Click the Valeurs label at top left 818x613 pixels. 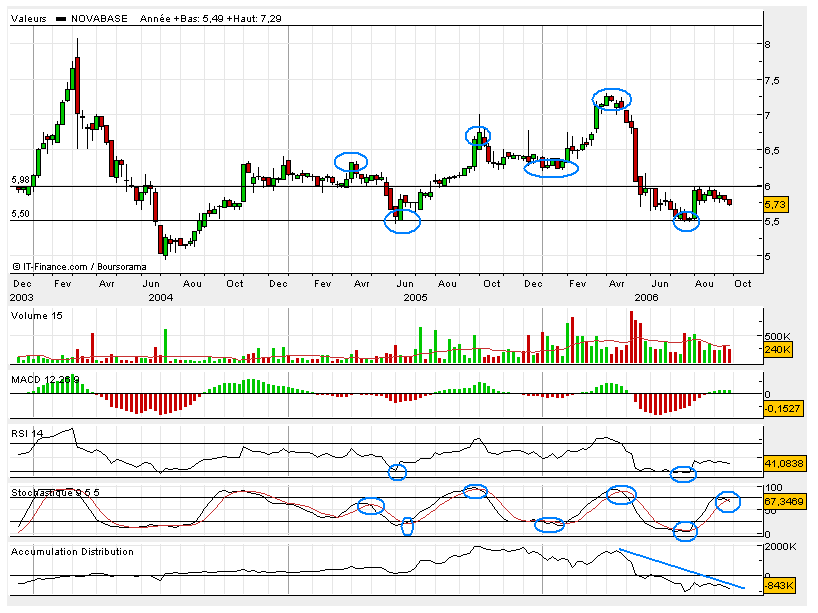[x=28, y=19]
